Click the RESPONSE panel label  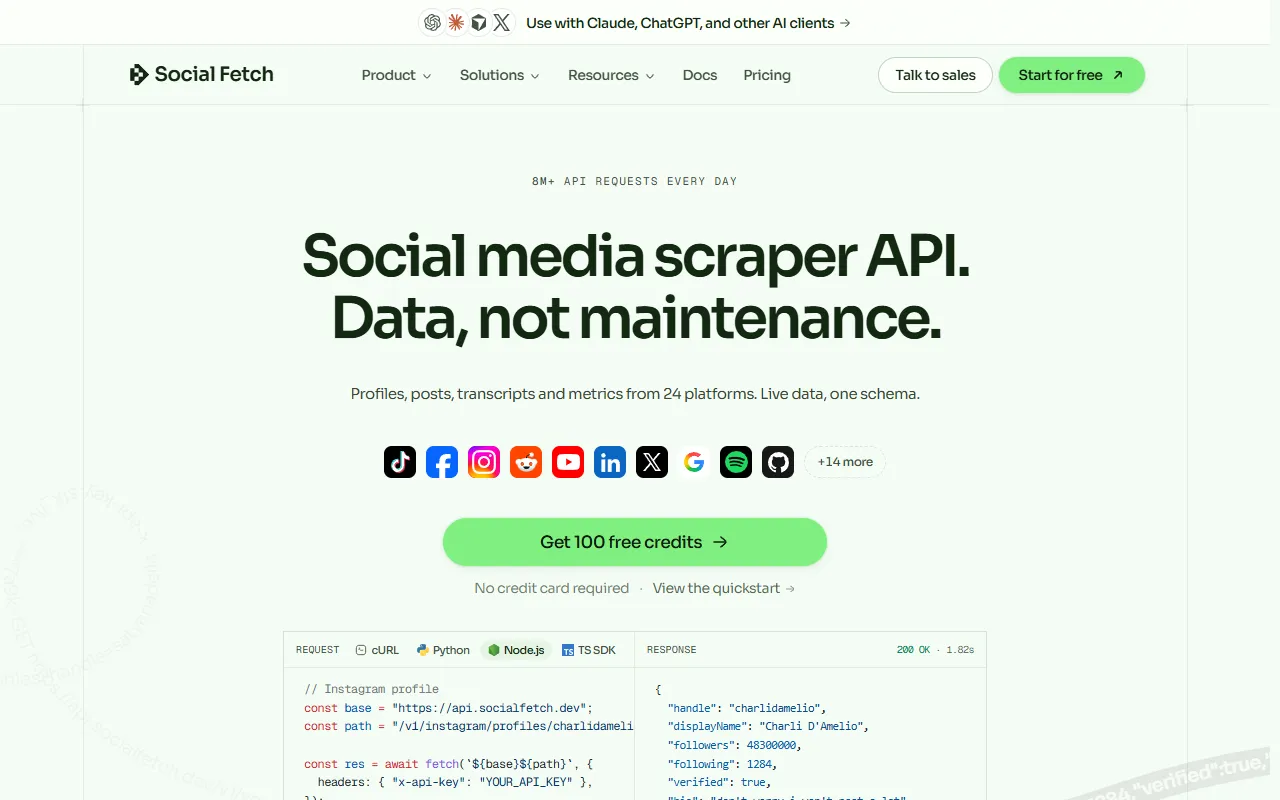coord(672,650)
